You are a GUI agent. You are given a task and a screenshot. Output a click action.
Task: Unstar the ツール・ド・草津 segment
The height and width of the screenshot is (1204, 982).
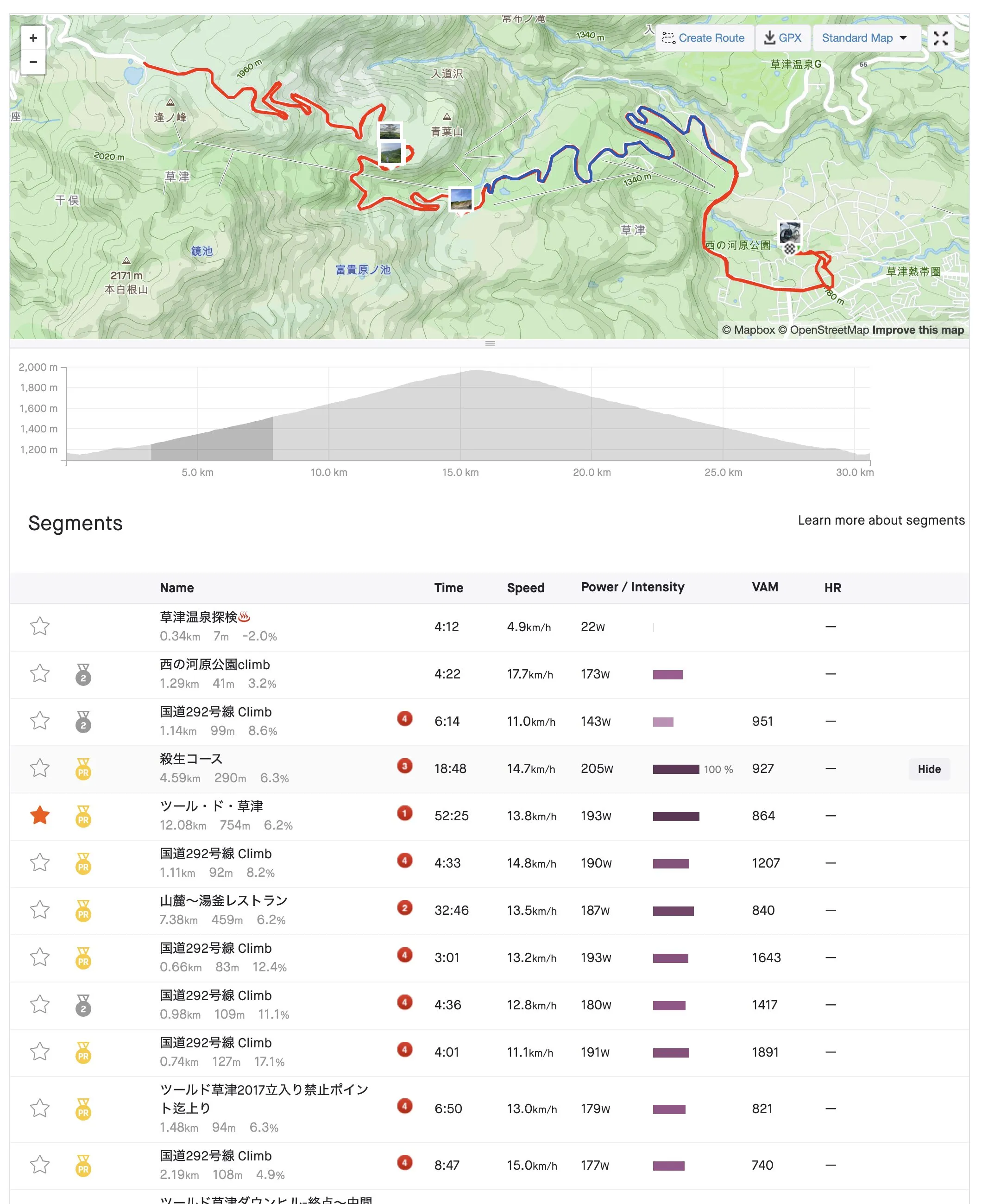click(x=39, y=815)
